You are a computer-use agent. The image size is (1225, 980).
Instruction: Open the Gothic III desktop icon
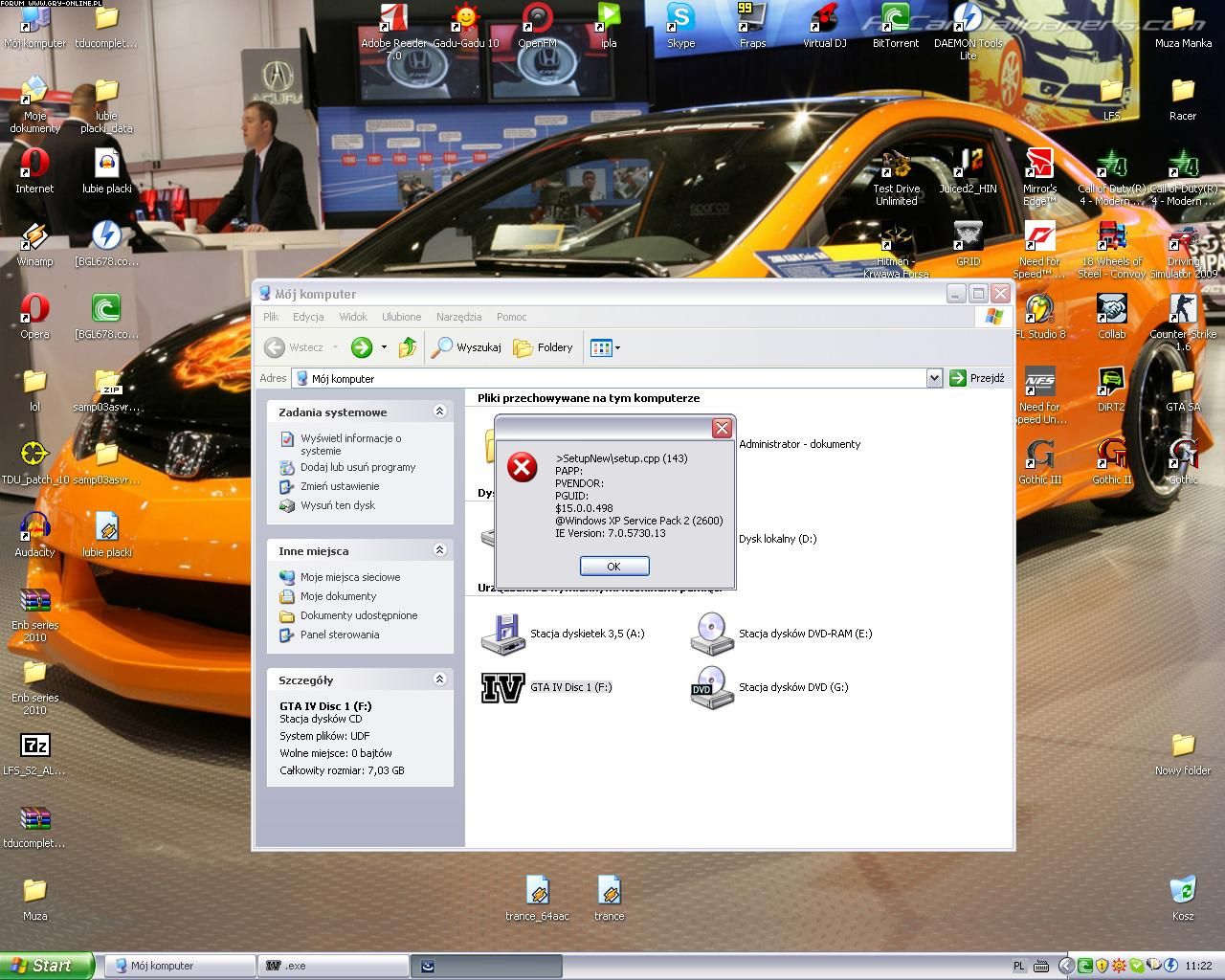pyautogui.click(x=1039, y=463)
